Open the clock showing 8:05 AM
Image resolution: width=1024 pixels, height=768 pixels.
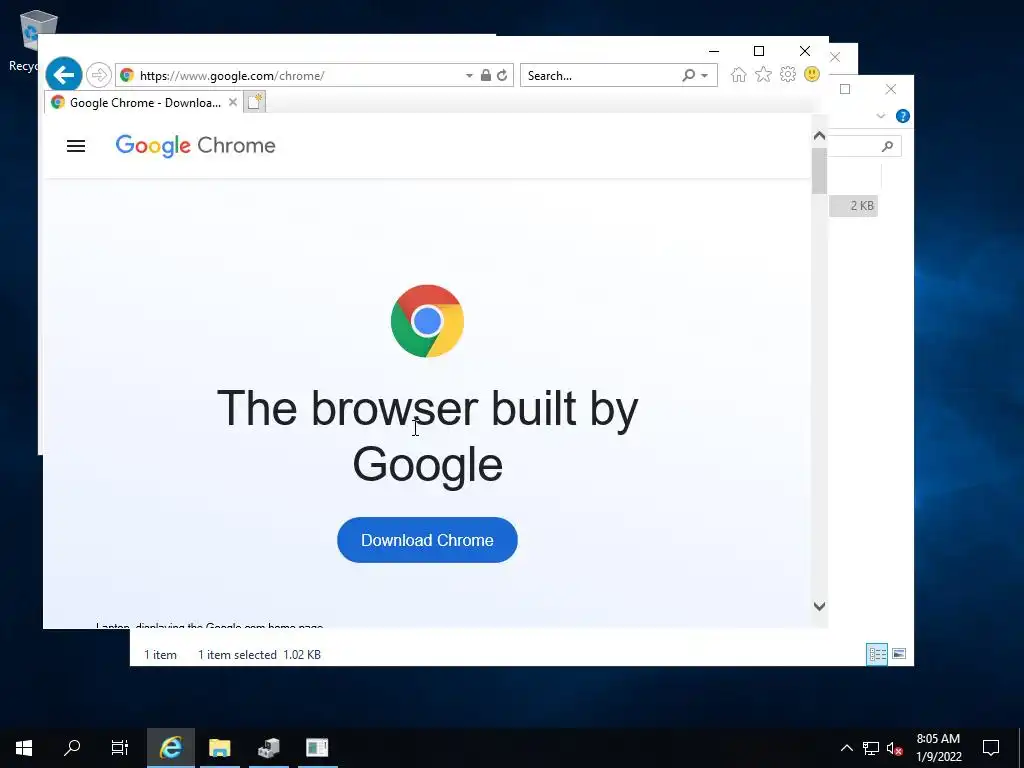pyautogui.click(x=938, y=748)
